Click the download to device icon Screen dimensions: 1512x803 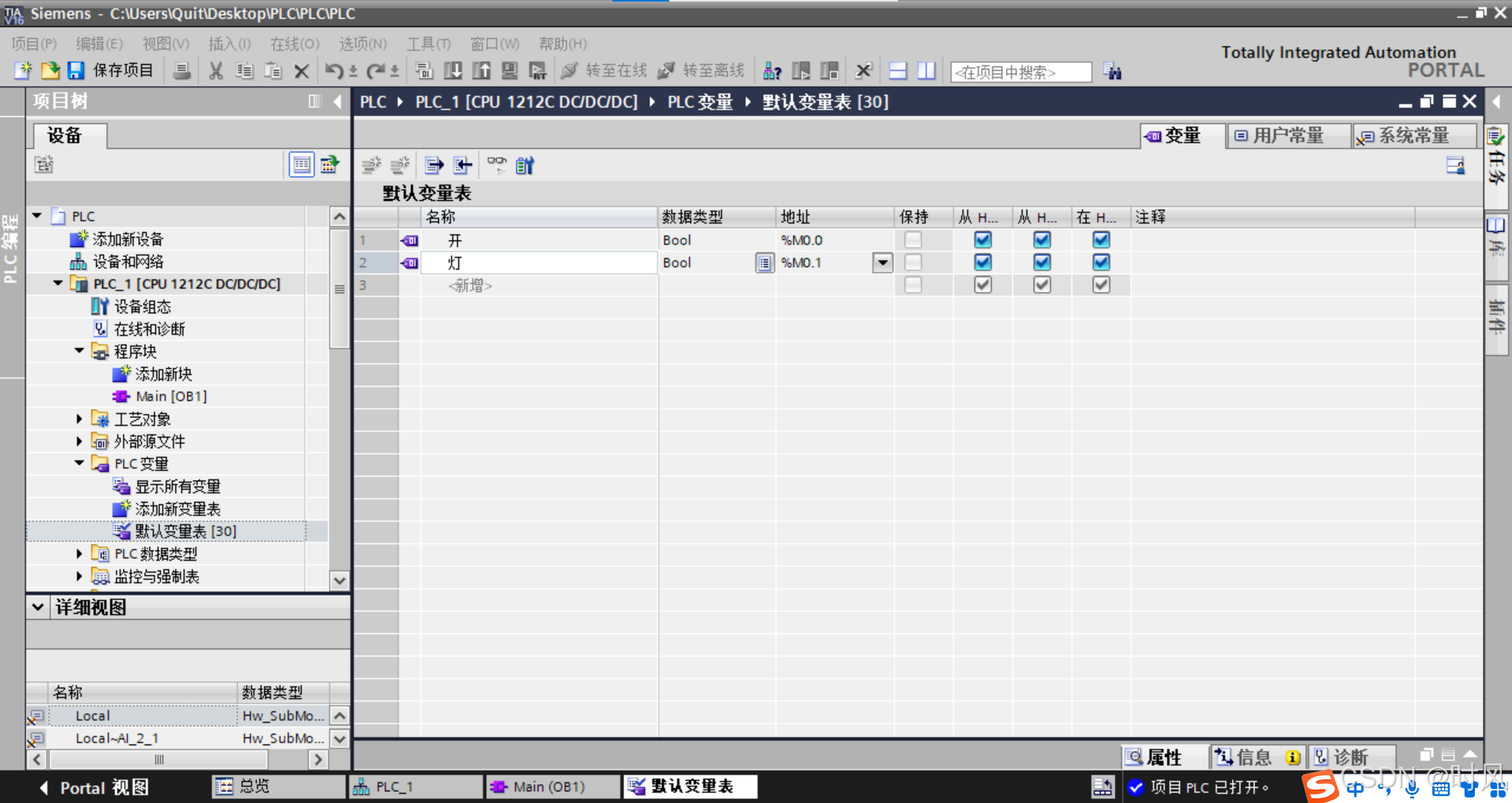(x=453, y=71)
